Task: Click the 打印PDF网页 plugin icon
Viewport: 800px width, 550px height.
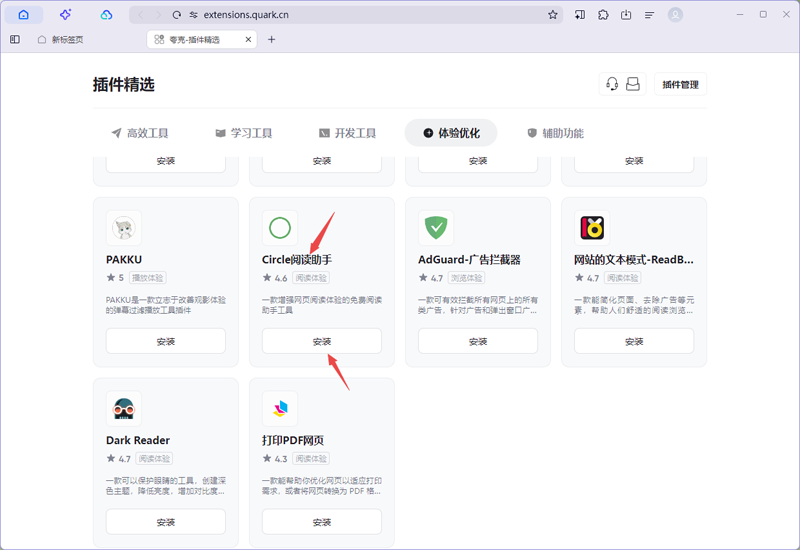Action: (x=280, y=408)
